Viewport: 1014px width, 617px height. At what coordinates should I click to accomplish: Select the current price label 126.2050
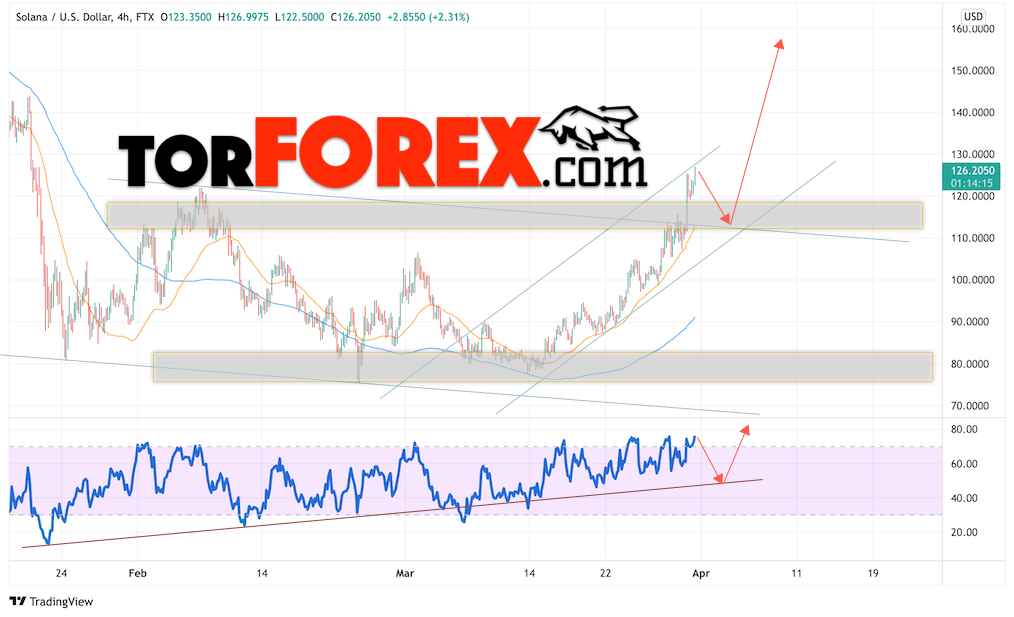click(972, 171)
